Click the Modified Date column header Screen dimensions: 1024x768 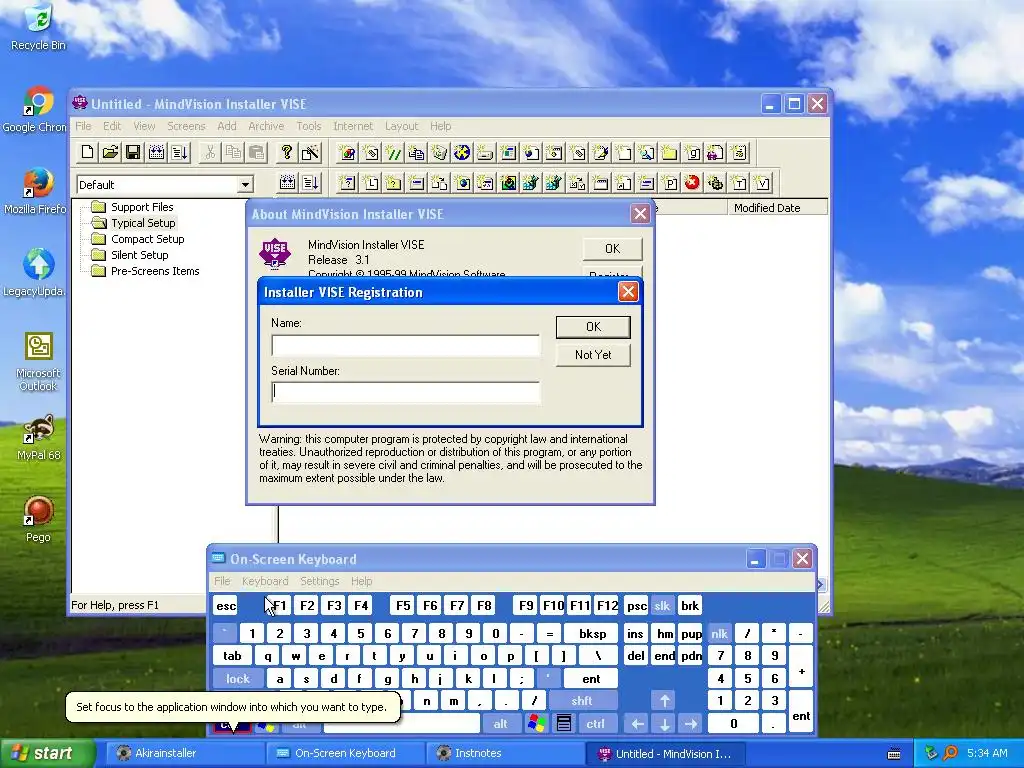(776, 208)
